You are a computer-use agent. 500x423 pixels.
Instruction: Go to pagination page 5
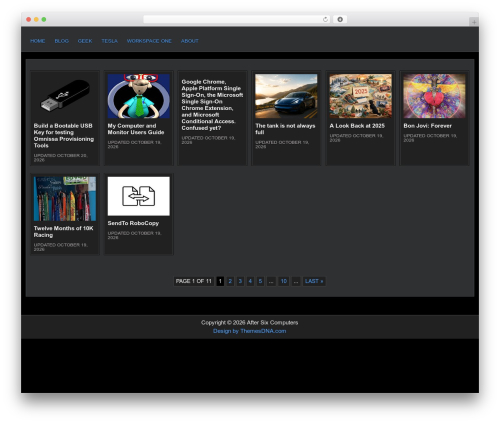260,281
